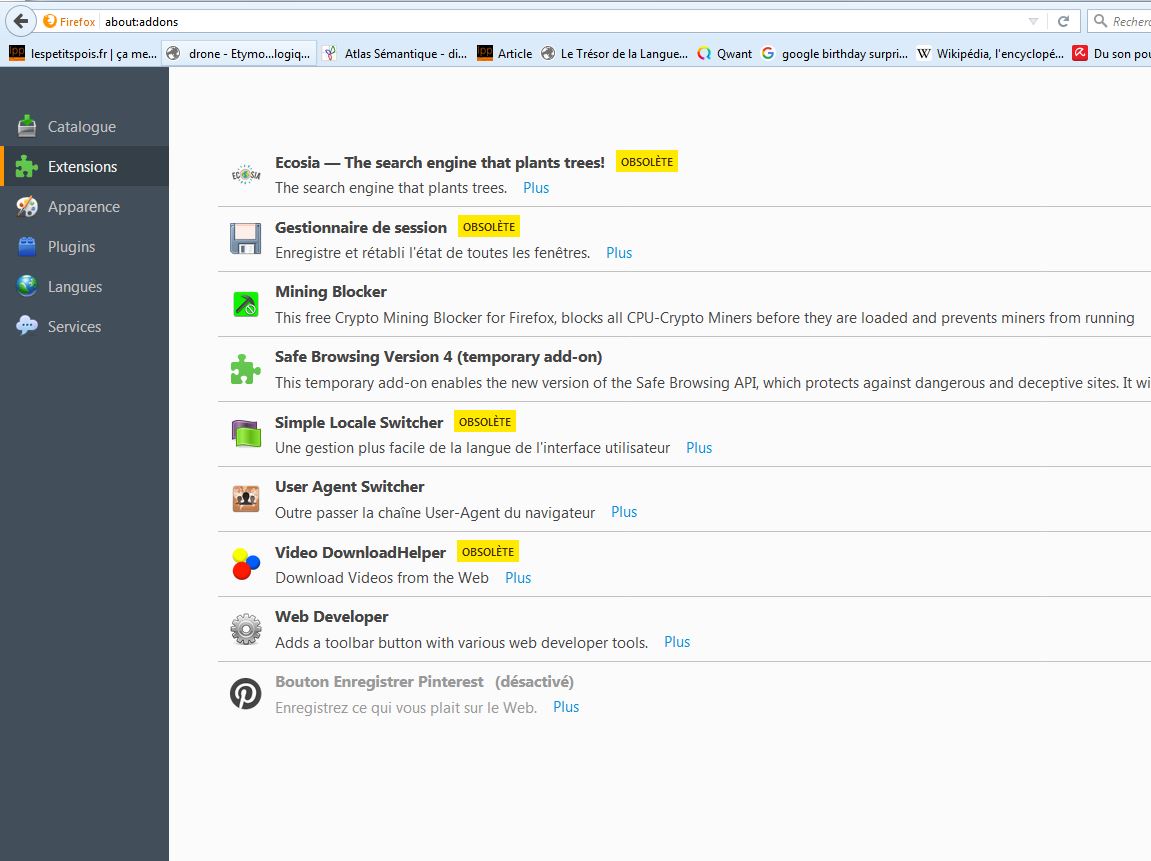
Task: Select the Plugins sidebar category
Action: pyautogui.click(x=71, y=247)
